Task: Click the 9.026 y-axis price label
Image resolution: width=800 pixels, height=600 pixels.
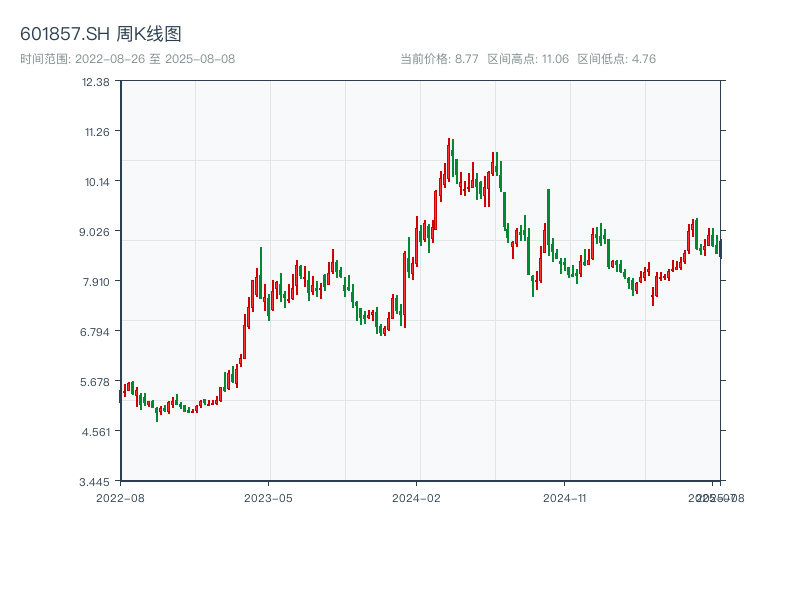Action: pyautogui.click(x=96, y=231)
